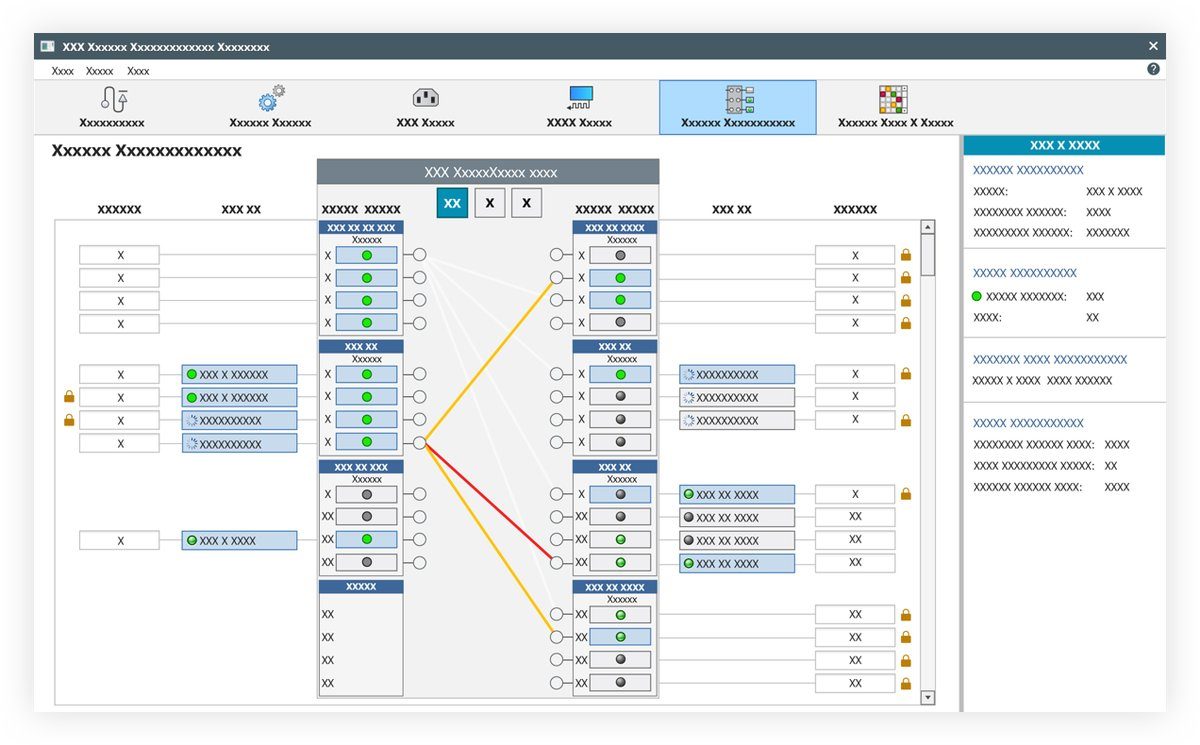Click the green status LED in the side panel legend
Image resolution: width=1200 pixels, height=745 pixels.
pos(973,296)
